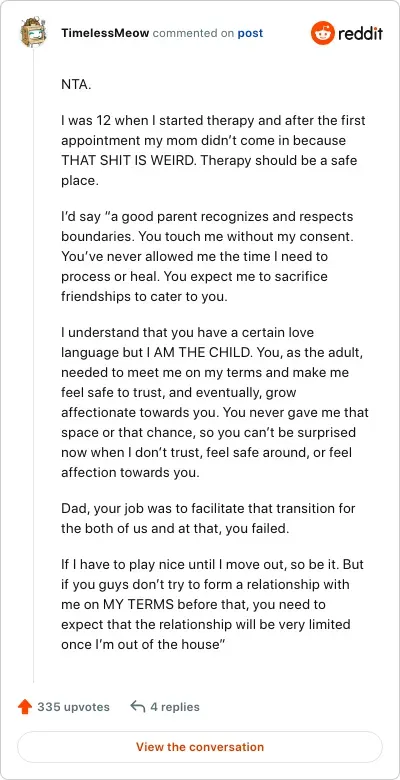
Task: Click the "Dad, your job was" paragraph
Action: point(208,519)
